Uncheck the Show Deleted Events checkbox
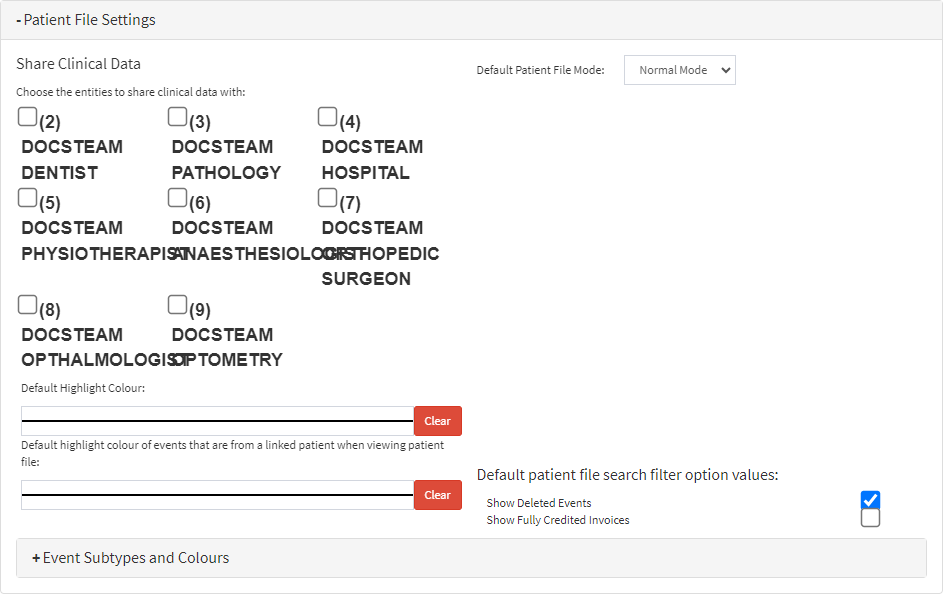Viewport: 943px width, 594px height. click(x=870, y=500)
